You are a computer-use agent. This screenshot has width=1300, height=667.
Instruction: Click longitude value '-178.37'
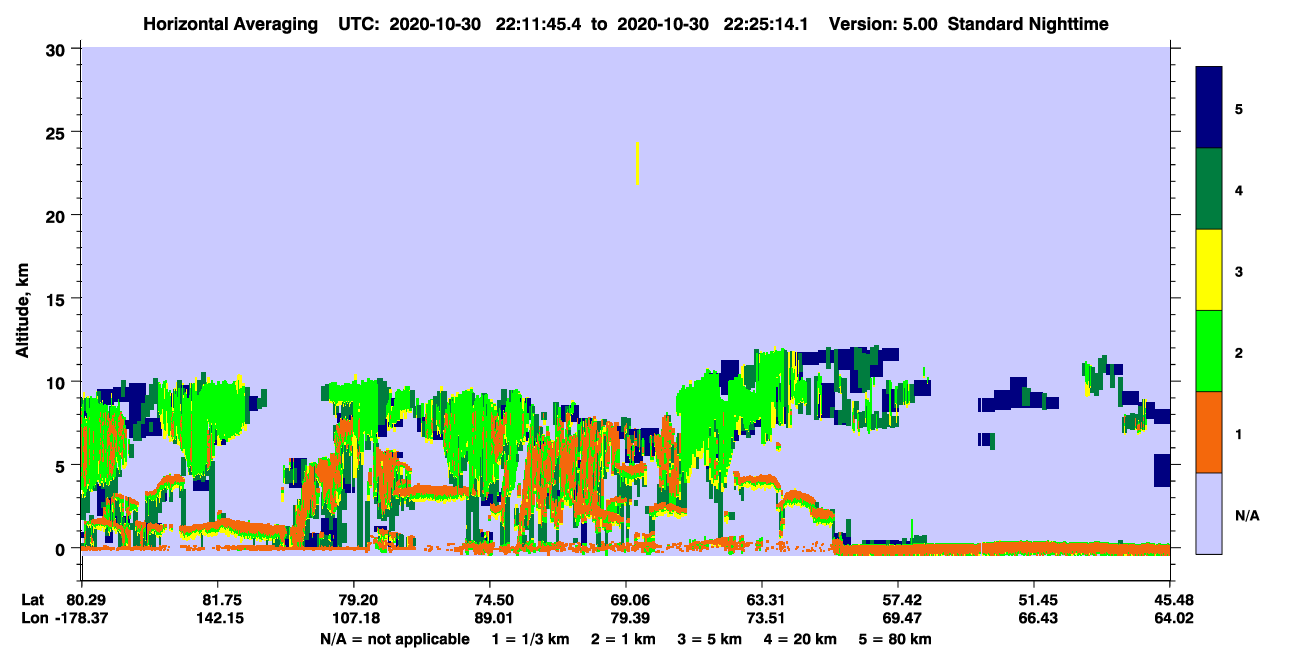pyautogui.click(x=81, y=619)
